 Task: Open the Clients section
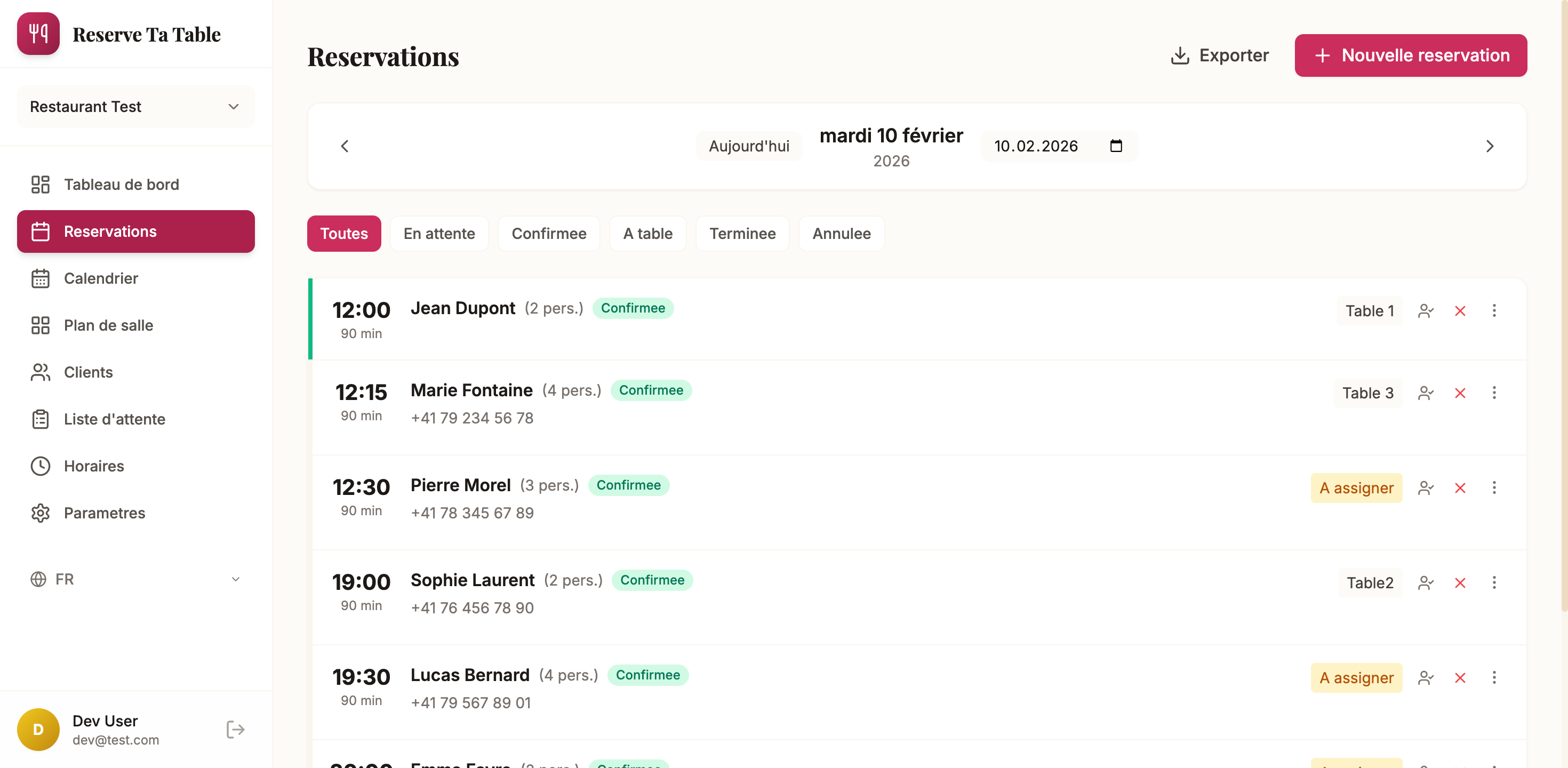tap(136, 372)
